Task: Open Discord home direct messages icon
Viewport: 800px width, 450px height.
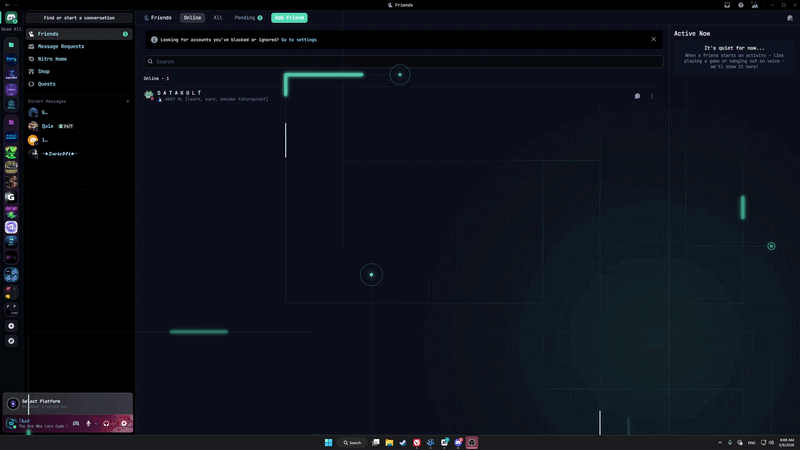Action: pyautogui.click(x=11, y=18)
